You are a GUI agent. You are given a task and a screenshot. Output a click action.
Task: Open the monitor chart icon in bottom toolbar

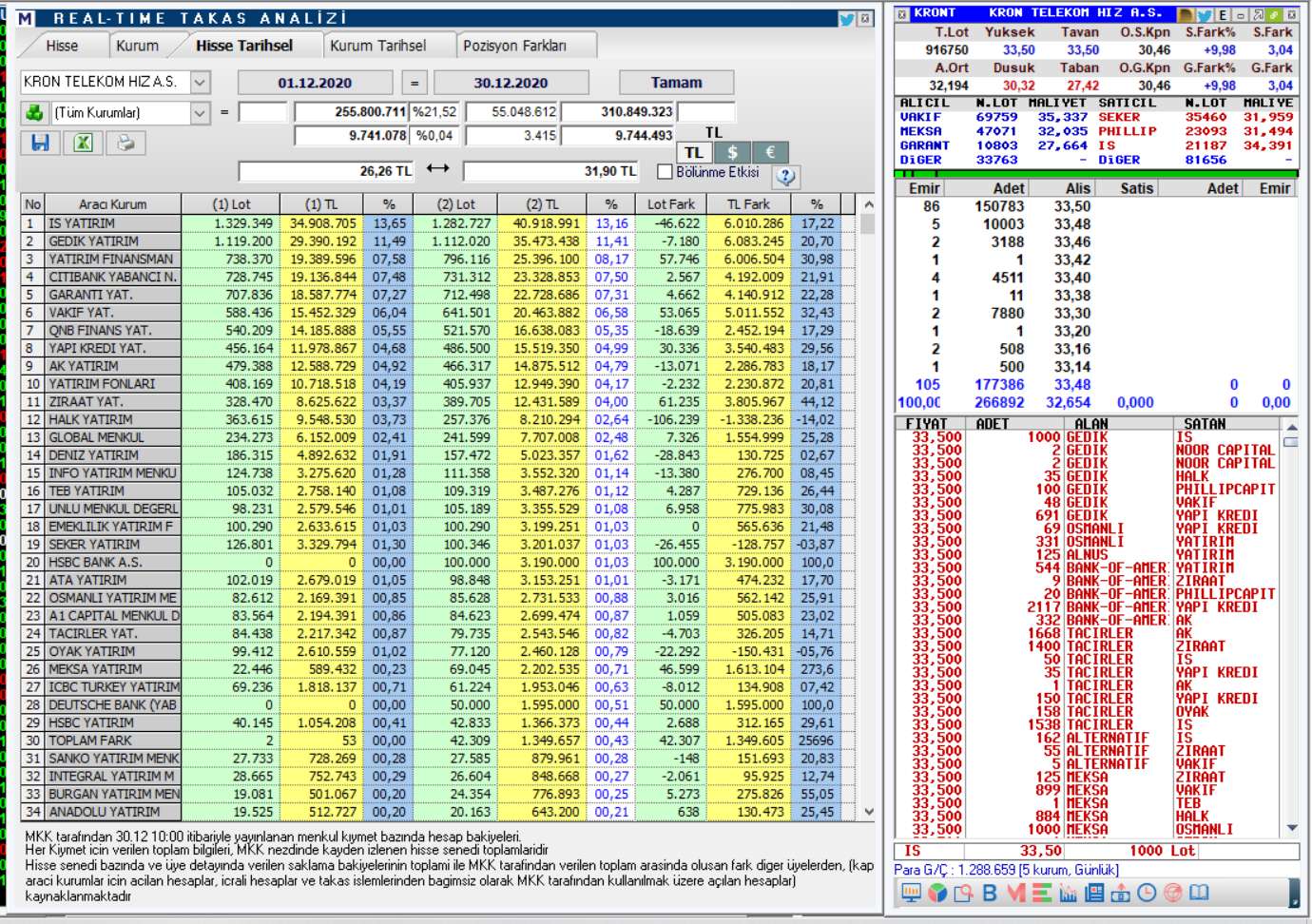pyautogui.click(x=911, y=893)
